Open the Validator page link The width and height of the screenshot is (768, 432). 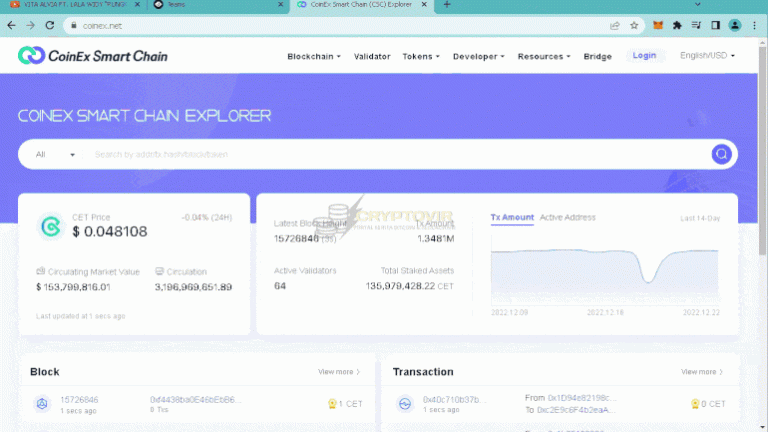(372, 56)
